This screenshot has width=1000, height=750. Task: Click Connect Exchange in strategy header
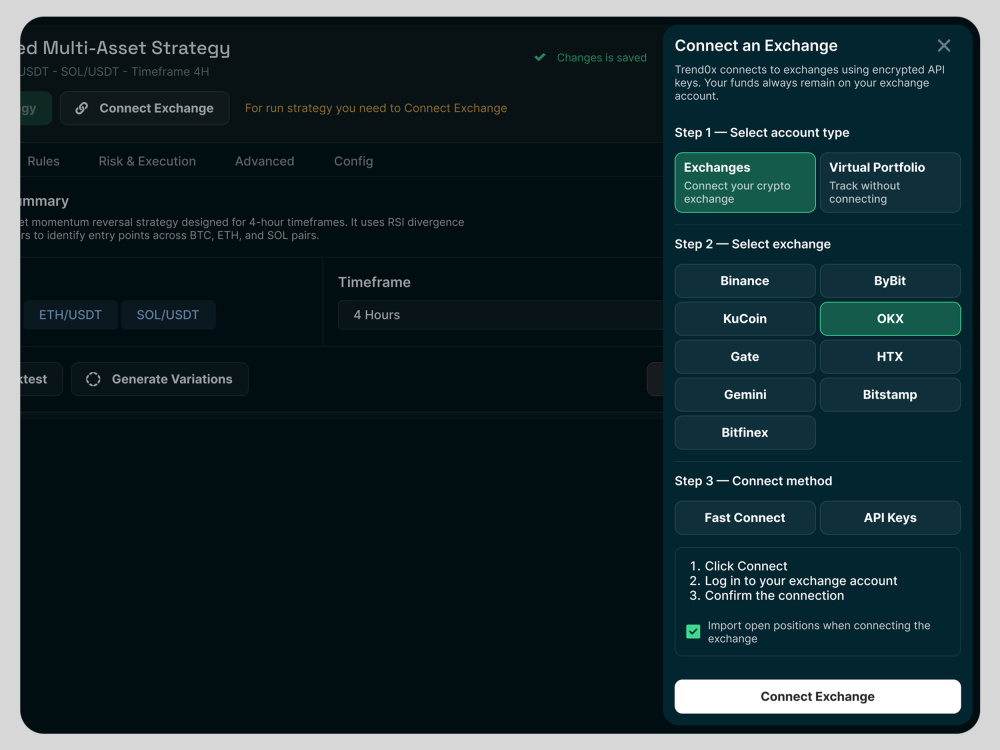(x=145, y=108)
